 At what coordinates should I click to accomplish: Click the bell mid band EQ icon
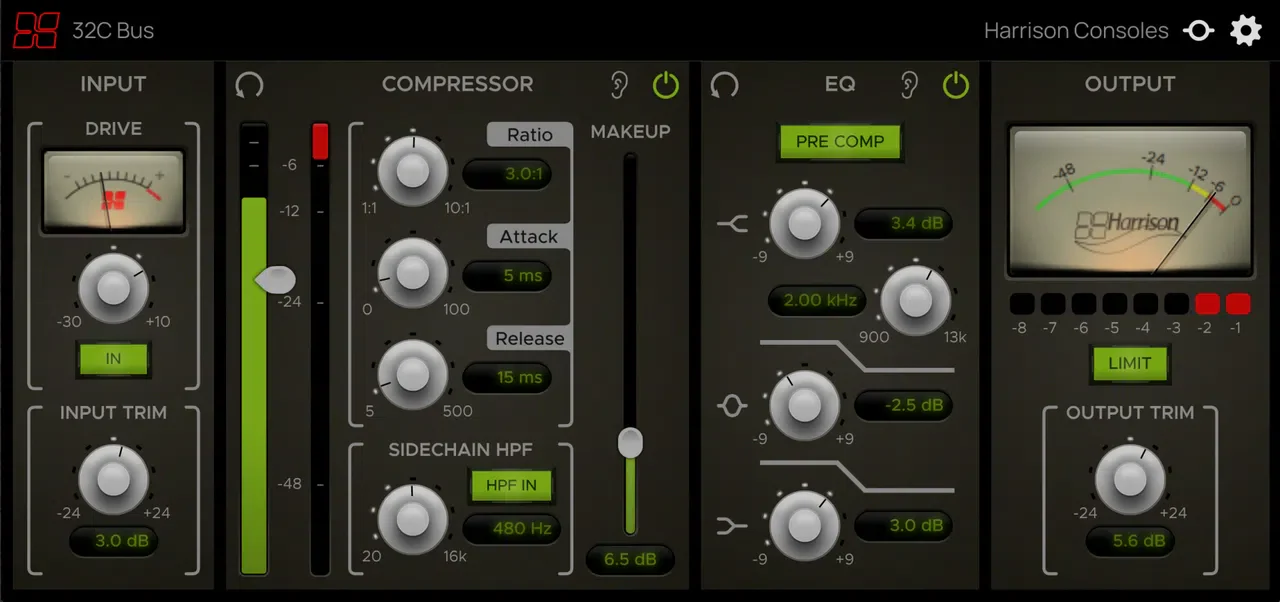[733, 406]
